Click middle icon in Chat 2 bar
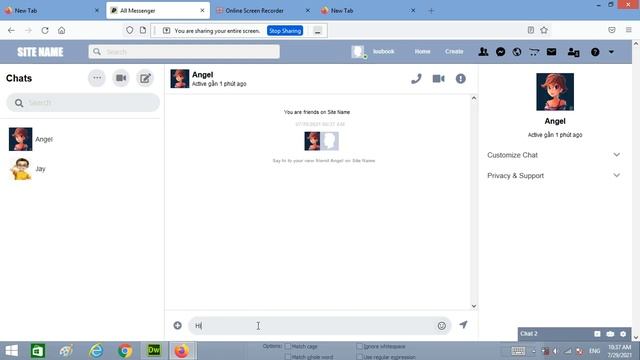Image resolution: width=640 pixels, height=360 pixels. point(610,334)
